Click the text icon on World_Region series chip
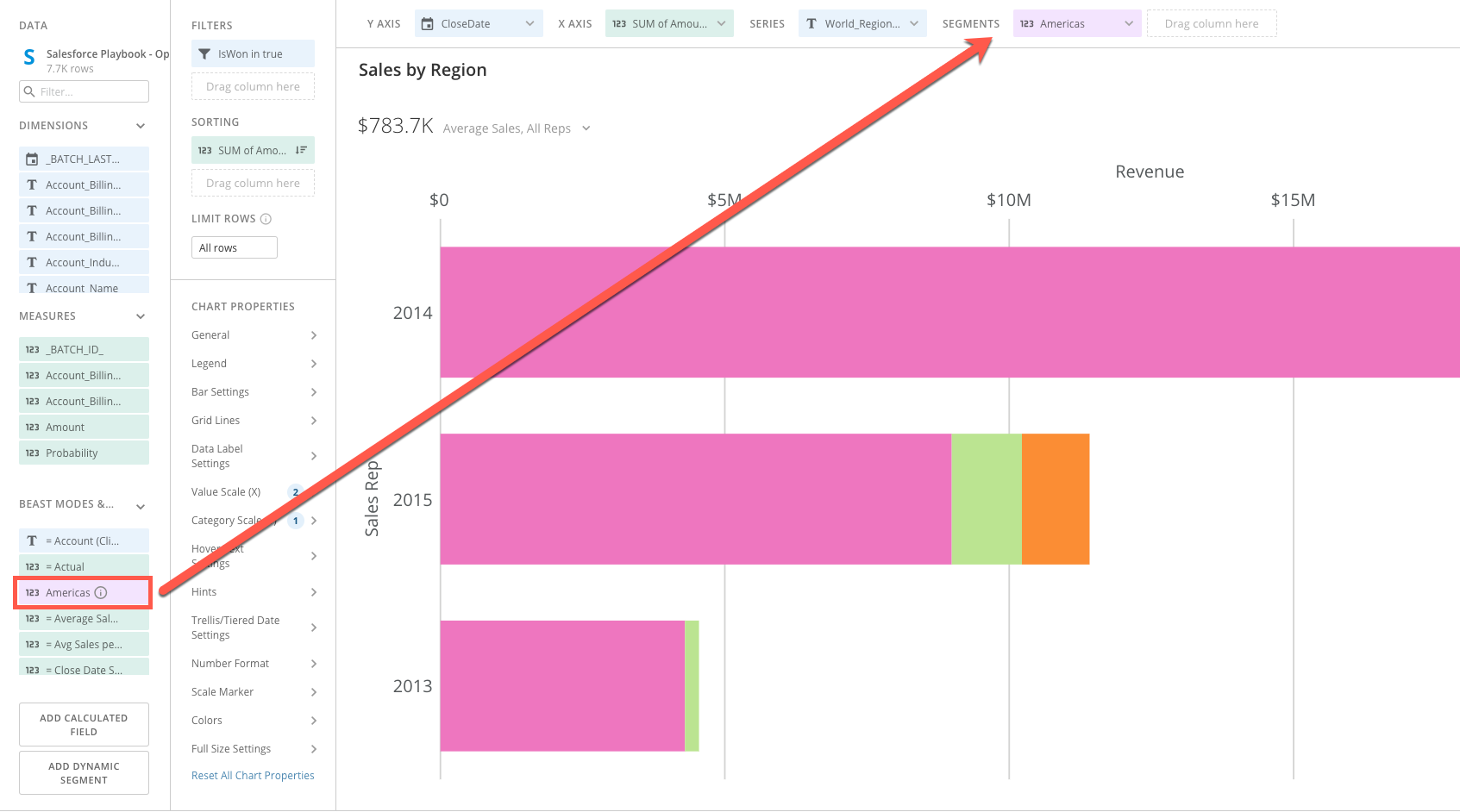The width and height of the screenshot is (1460, 812). tap(811, 23)
